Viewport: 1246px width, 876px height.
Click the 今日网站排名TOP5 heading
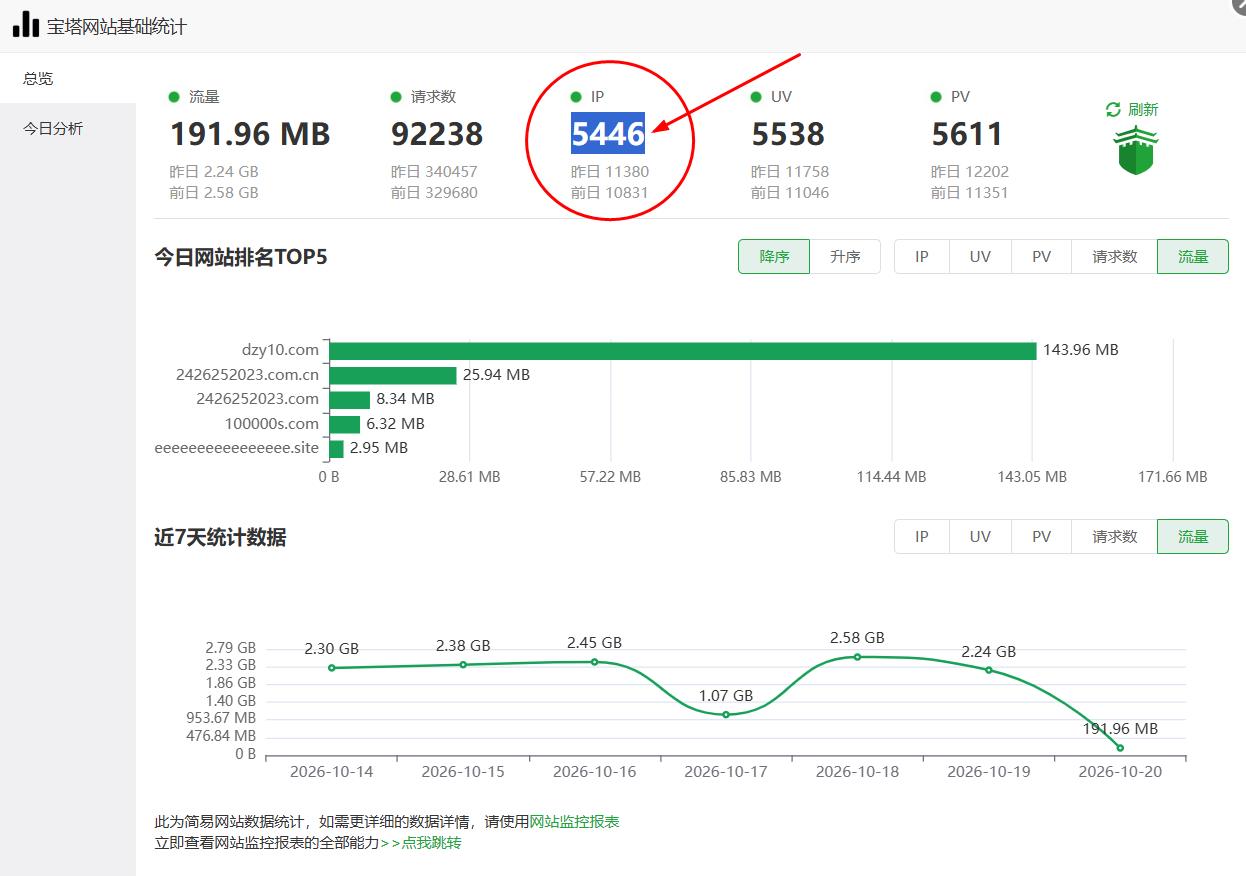pos(241,257)
